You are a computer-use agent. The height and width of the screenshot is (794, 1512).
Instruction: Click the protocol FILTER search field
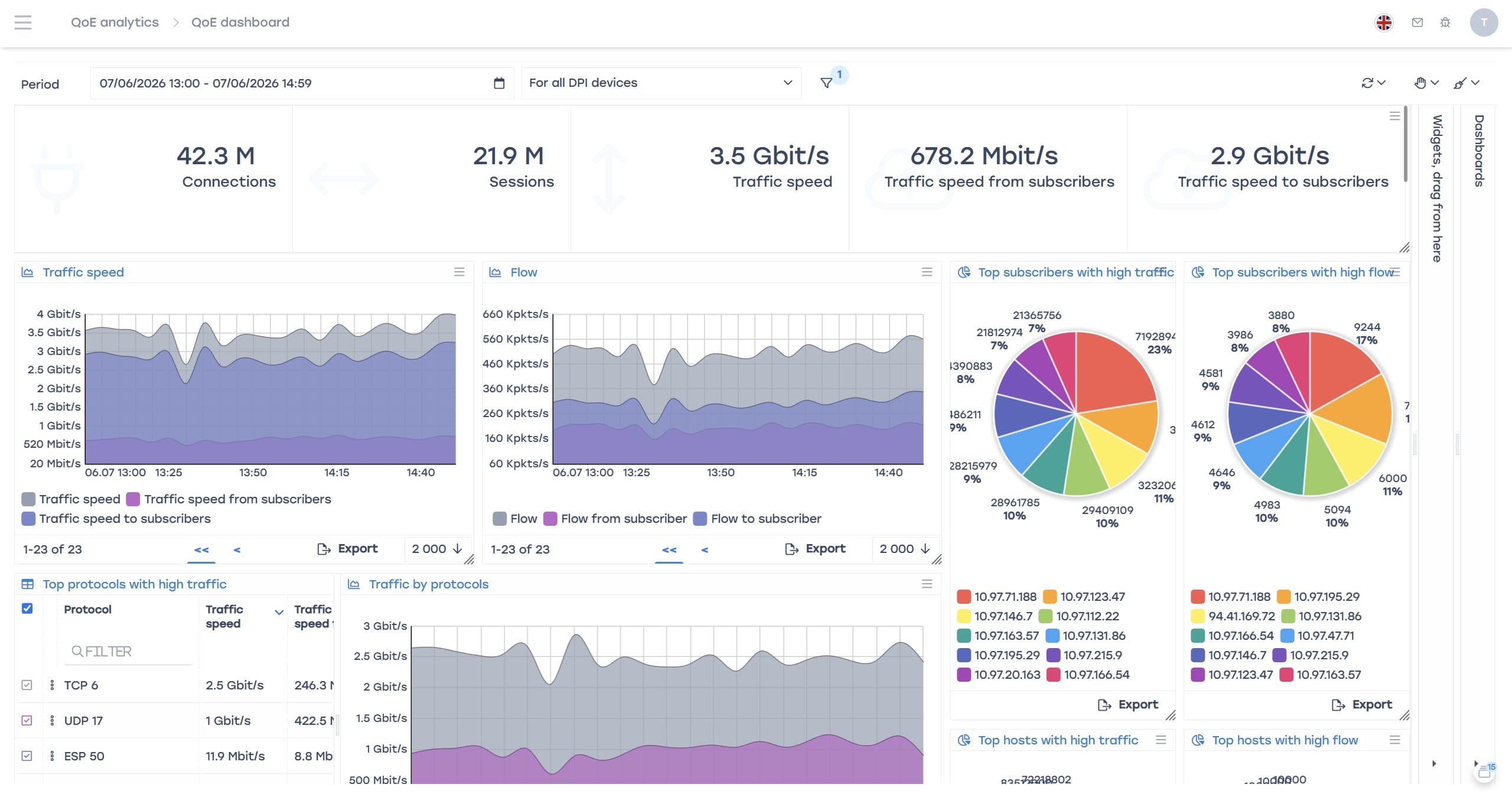(128, 651)
